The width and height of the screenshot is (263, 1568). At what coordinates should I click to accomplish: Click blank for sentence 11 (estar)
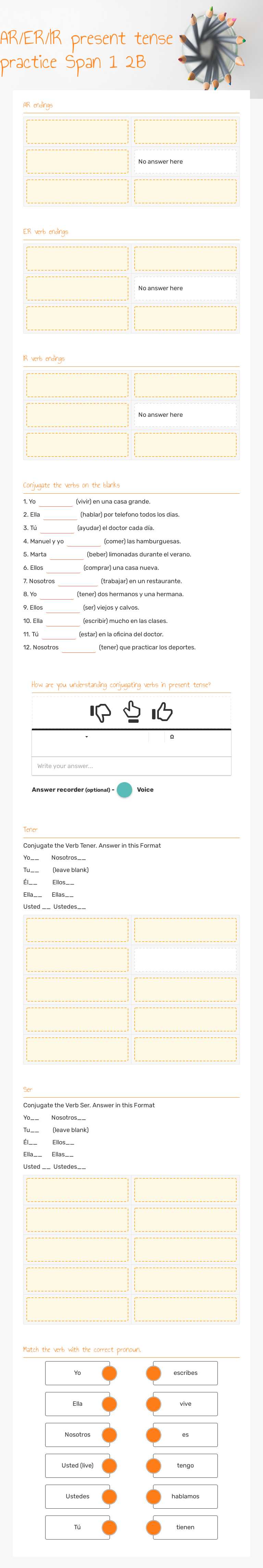[58, 635]
